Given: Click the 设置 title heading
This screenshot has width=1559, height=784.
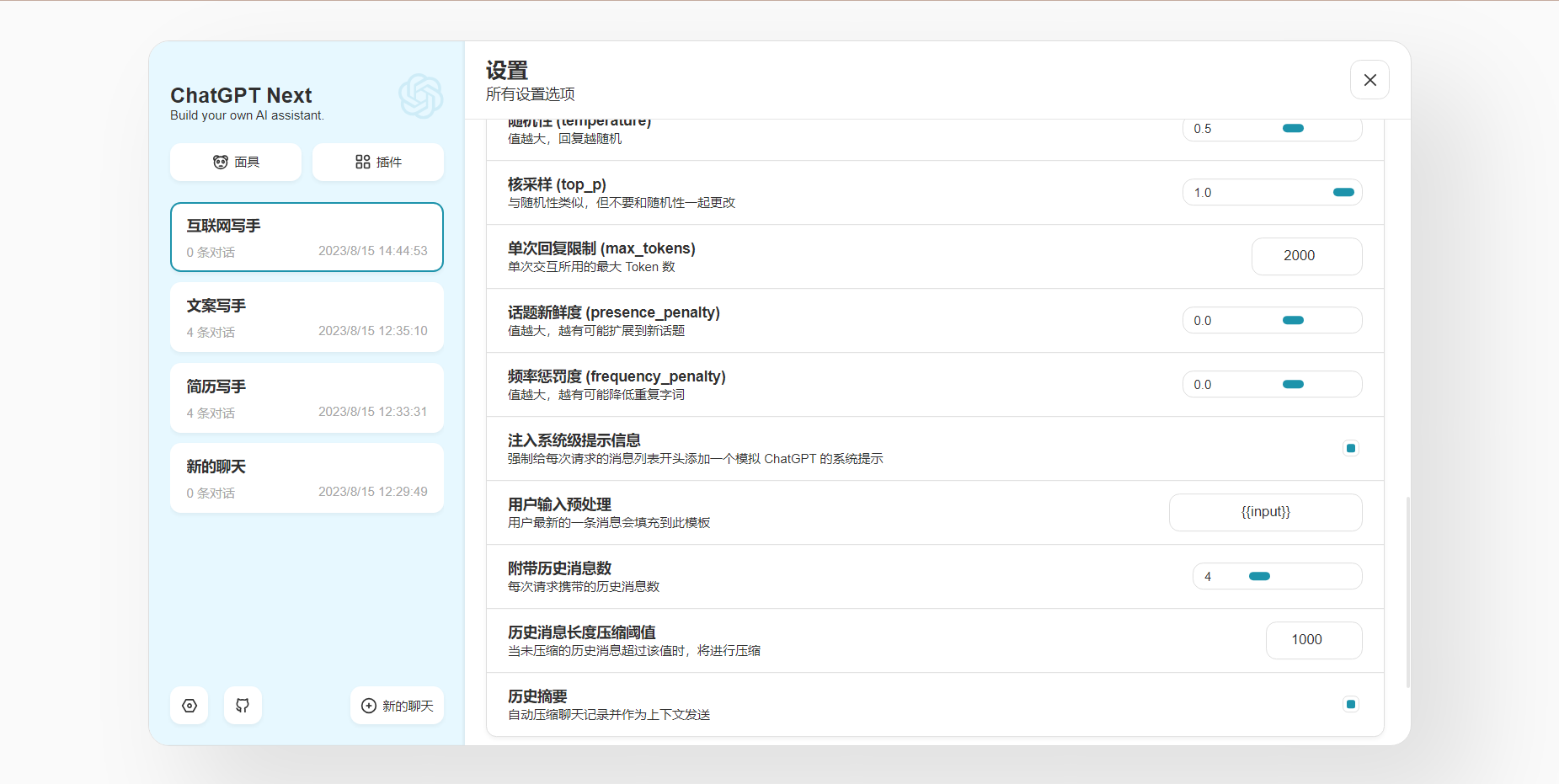Looking at the screenshot, I should [507, 70].
